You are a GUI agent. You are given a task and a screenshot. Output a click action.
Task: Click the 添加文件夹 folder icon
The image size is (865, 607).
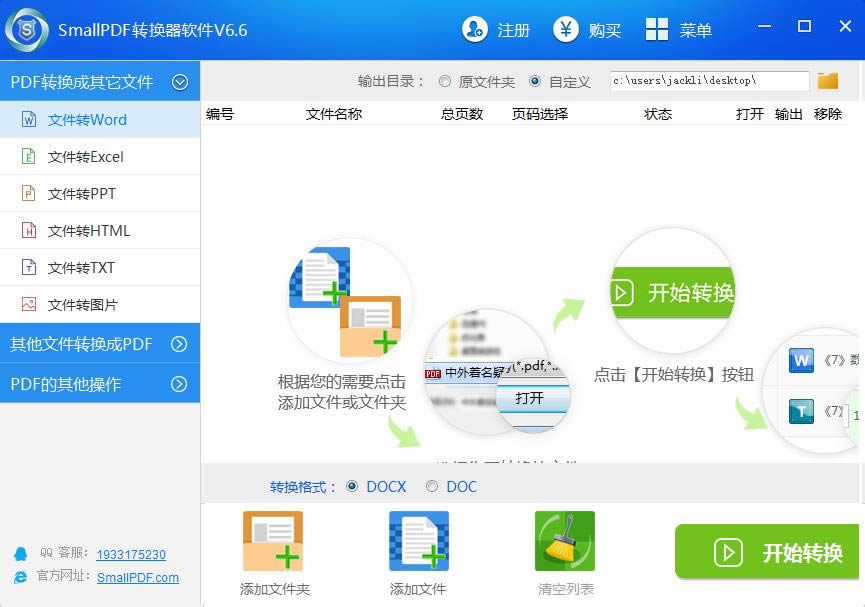[273, 541]
